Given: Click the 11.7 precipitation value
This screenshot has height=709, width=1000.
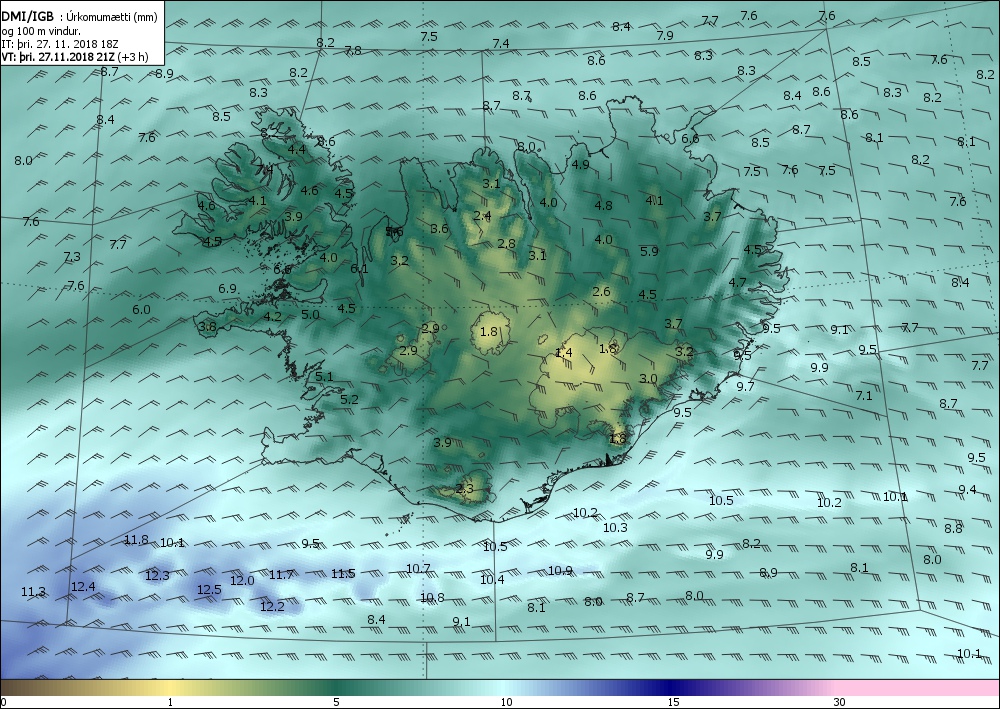Looking at the screenshot, I should [281, 575].
